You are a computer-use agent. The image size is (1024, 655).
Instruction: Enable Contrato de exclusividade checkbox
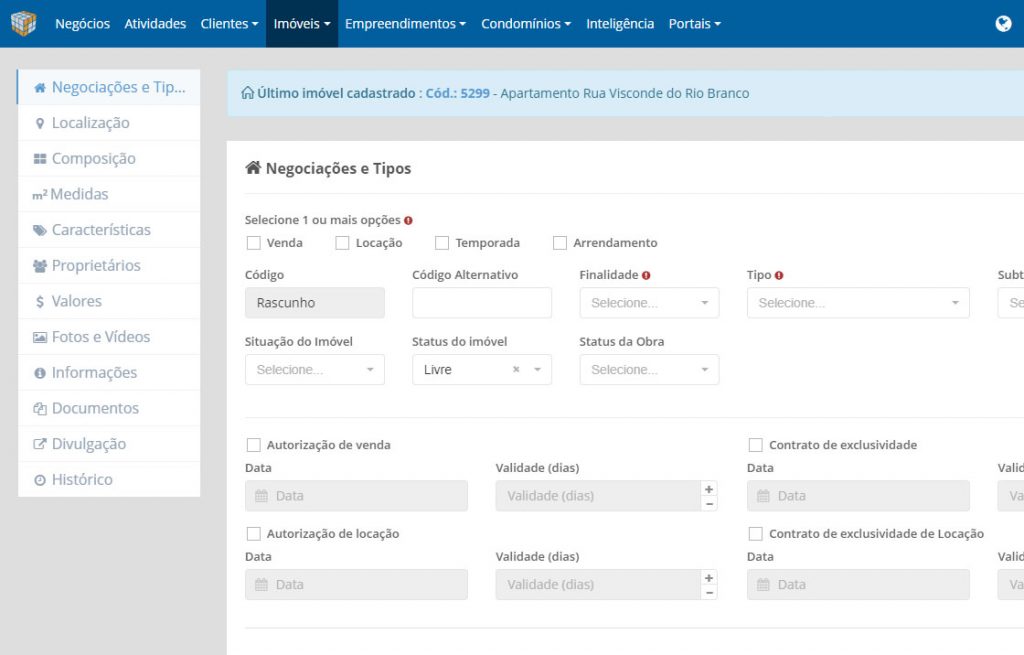756,445
